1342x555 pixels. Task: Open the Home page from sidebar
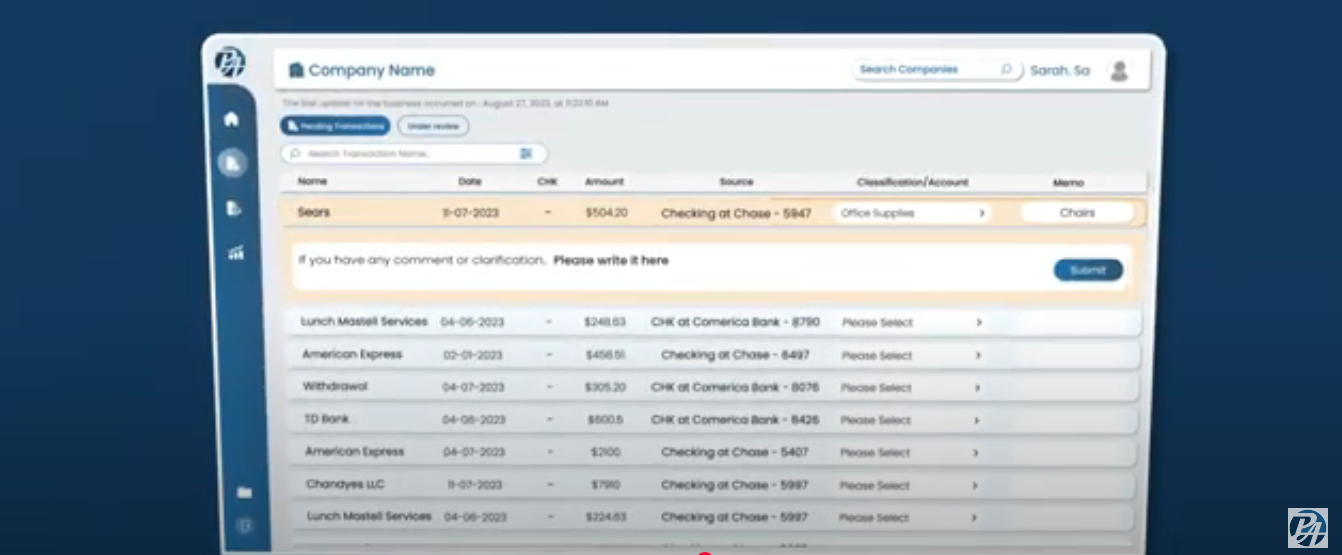tap(231, 120)
